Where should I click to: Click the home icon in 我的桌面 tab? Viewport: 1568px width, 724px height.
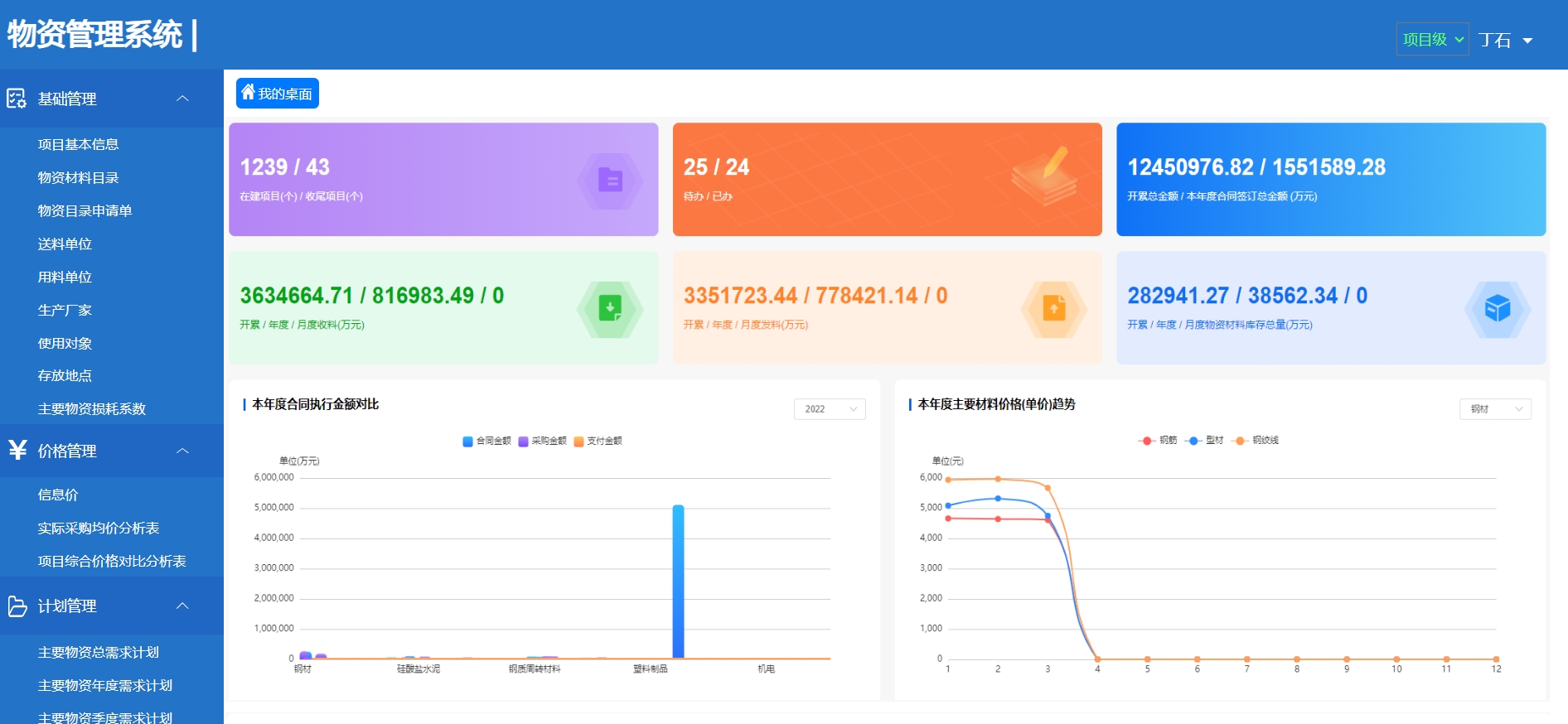[x=248, y=92]
